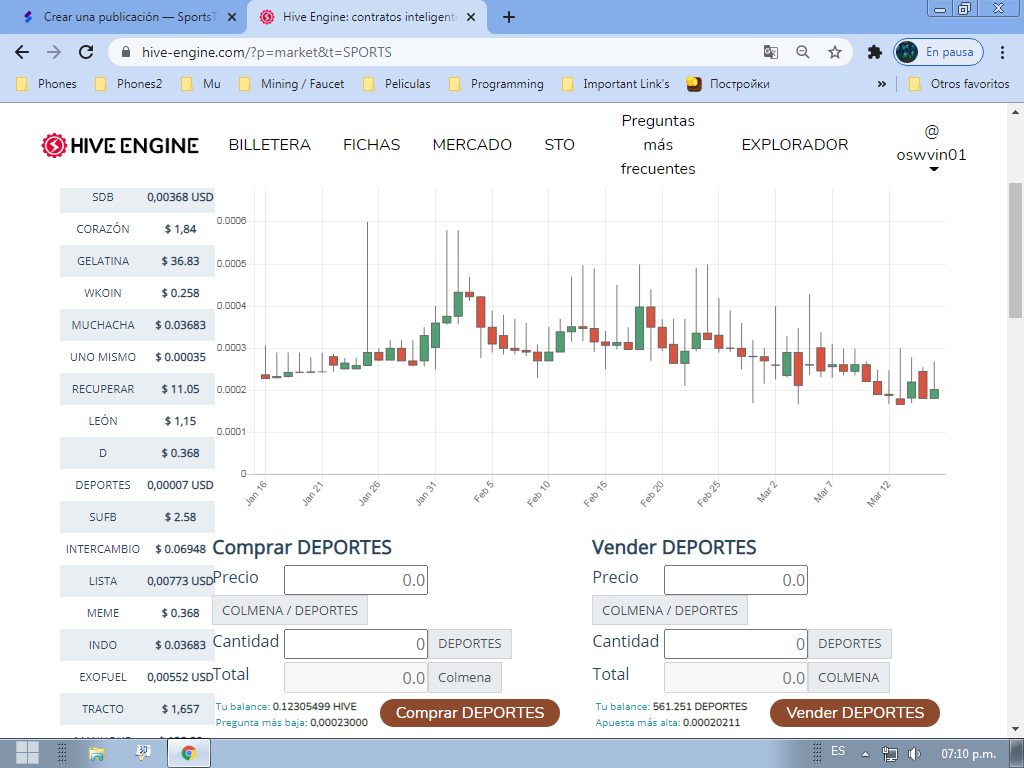The image size is (1024, 768).
Task: Open the translate page icon
Action: 771,52
